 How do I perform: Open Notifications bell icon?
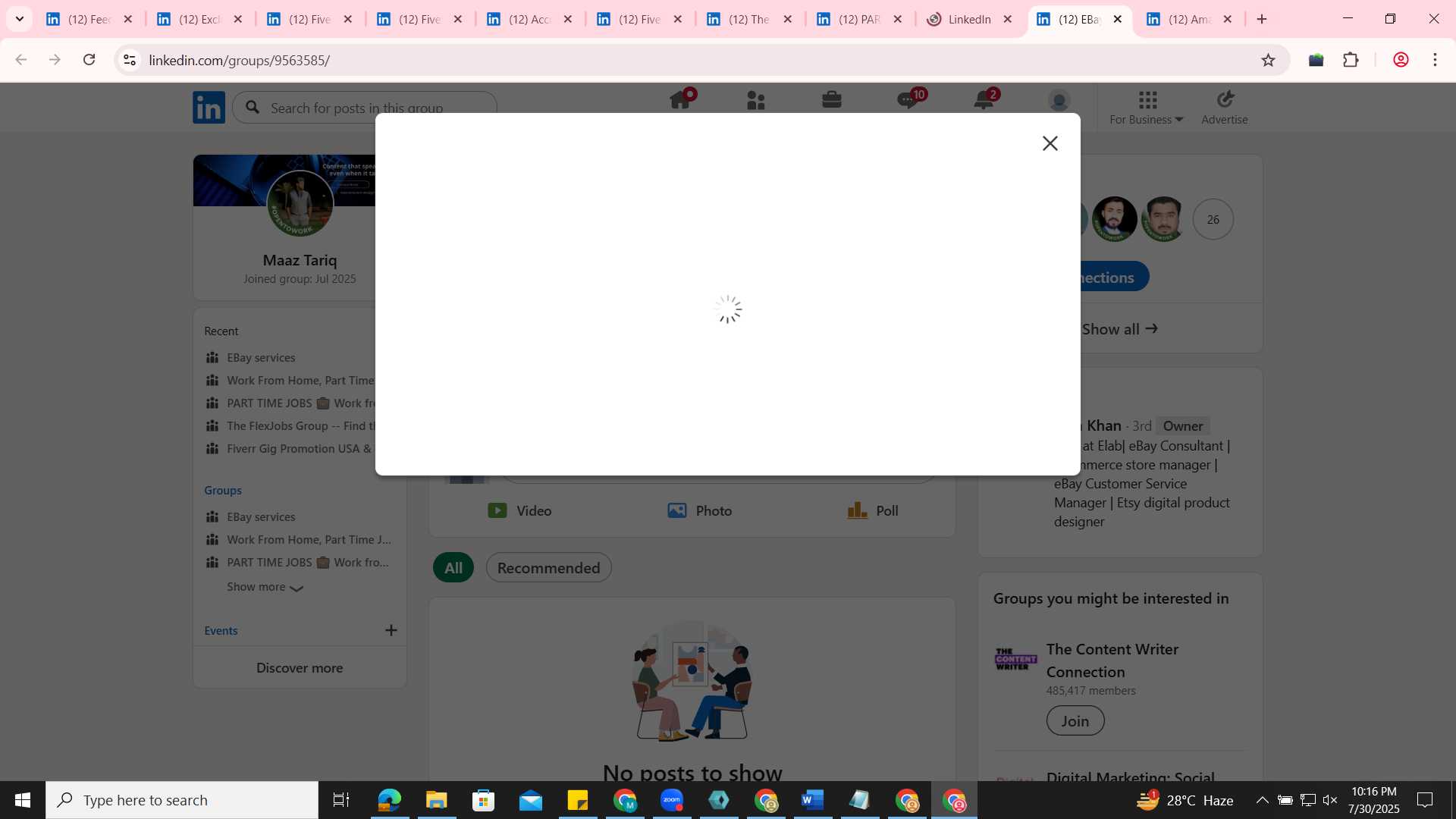click(984, 100)
